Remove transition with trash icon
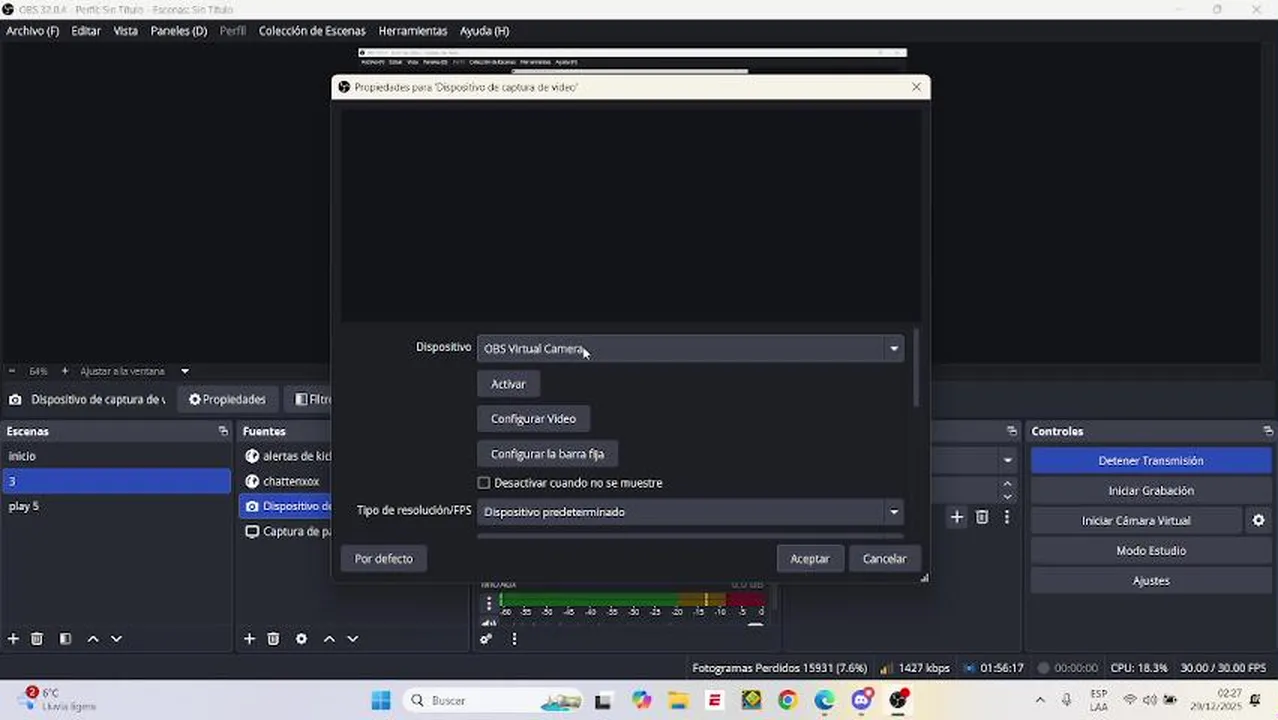Screen dimensions: 1278x720 point(982,517)
